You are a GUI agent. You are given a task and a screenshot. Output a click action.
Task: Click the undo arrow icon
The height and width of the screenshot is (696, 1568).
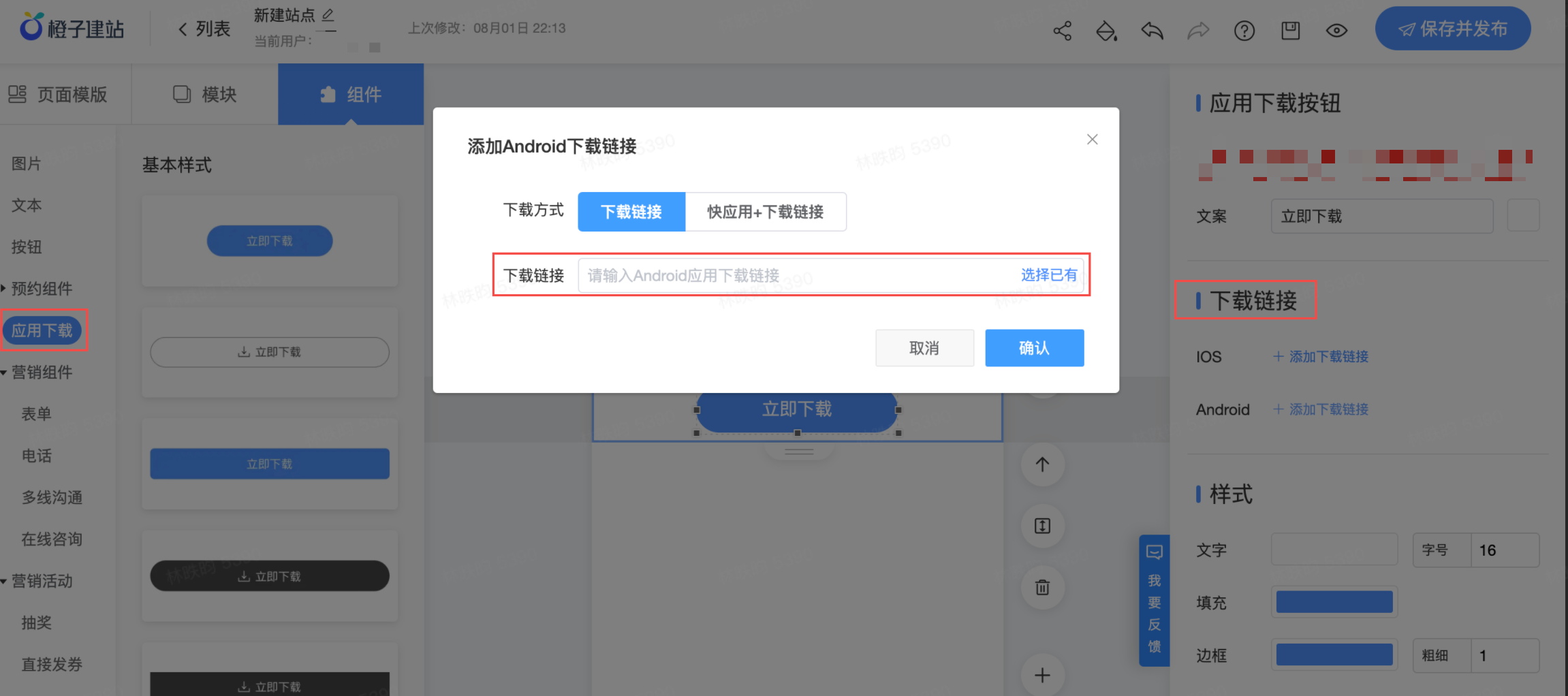[x=1151, y=30]
